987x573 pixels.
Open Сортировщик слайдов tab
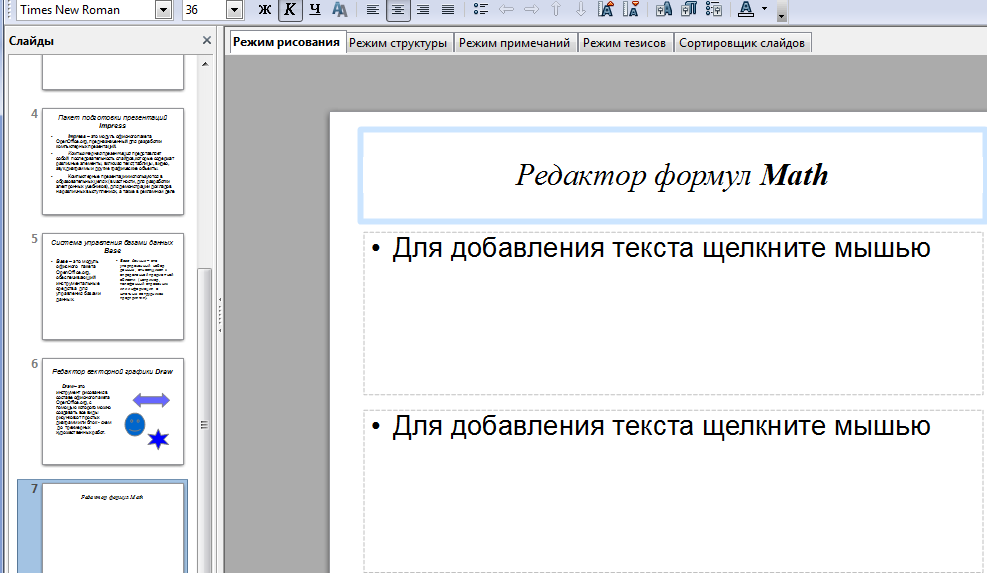tap(742, 43)
